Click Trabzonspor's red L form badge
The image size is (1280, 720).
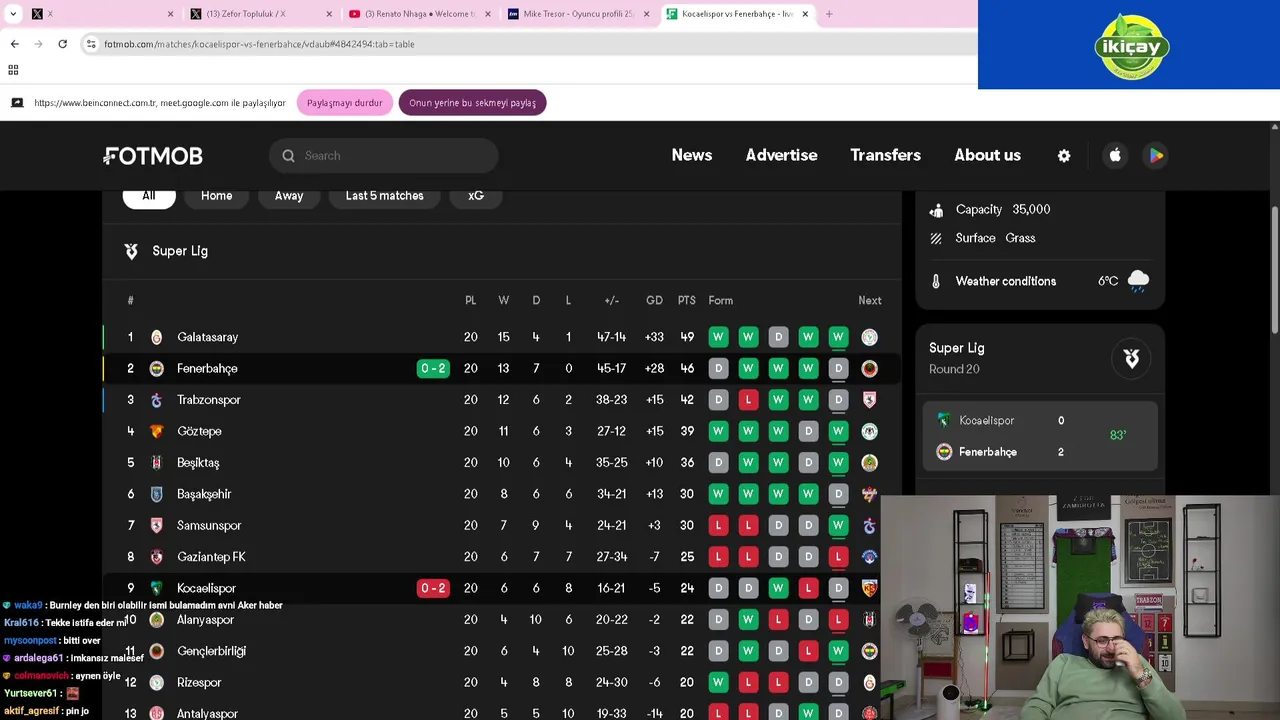(748, 400)
